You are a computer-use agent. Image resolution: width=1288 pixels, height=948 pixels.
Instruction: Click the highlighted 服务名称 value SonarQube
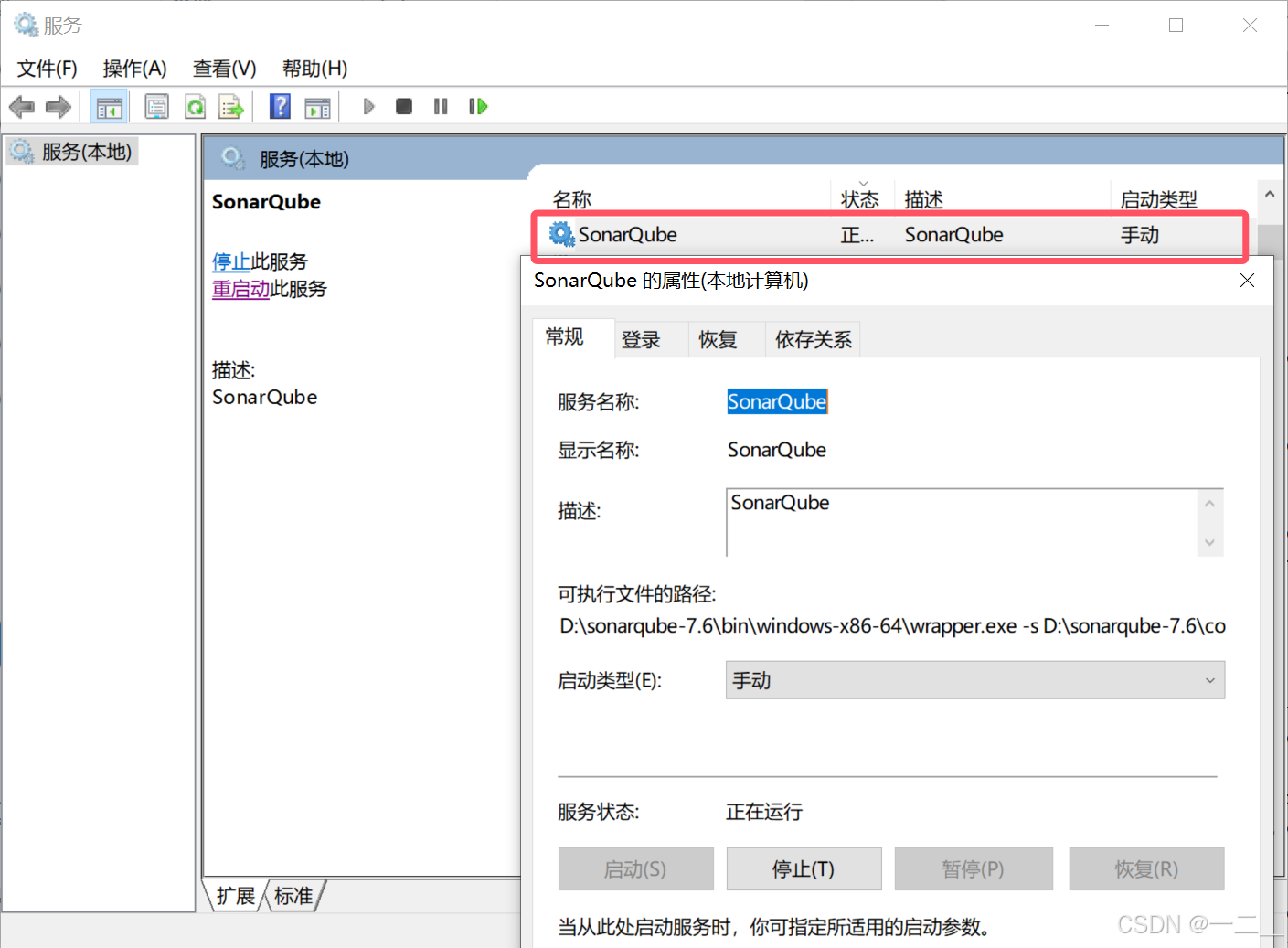(777, 402)
